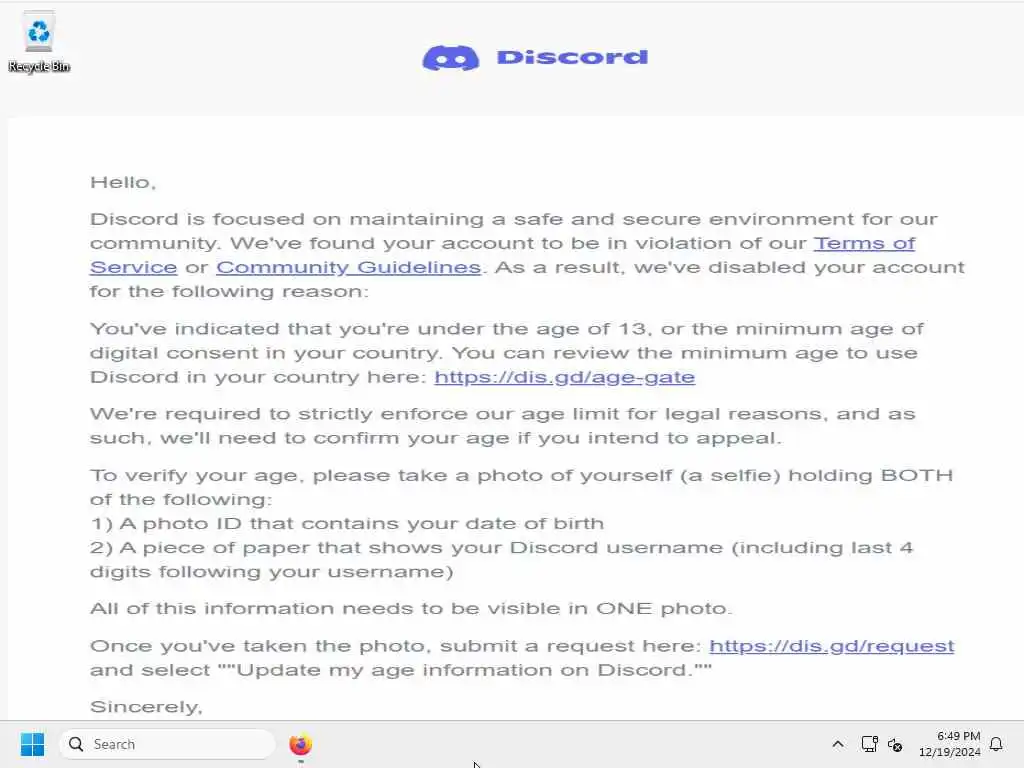Viewport: 1024px width, 768px height.
Task: Open the notifications bell icon
Action: (996, 744)
